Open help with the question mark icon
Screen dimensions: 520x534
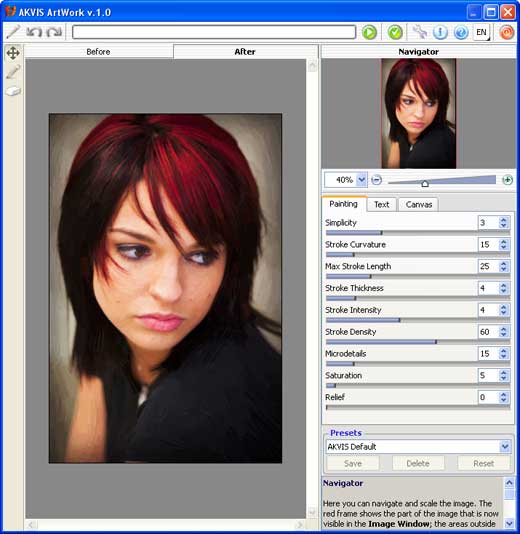[461, 32]
